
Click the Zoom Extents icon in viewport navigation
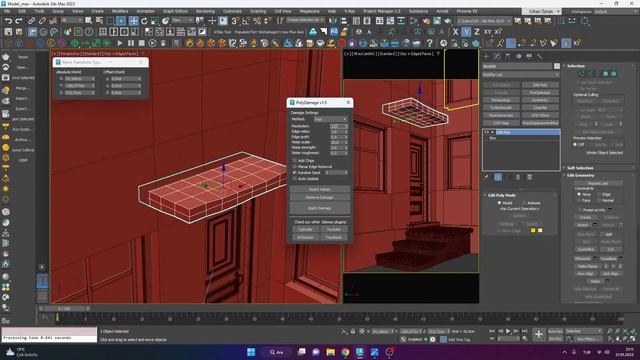click(x=626, y=331)
